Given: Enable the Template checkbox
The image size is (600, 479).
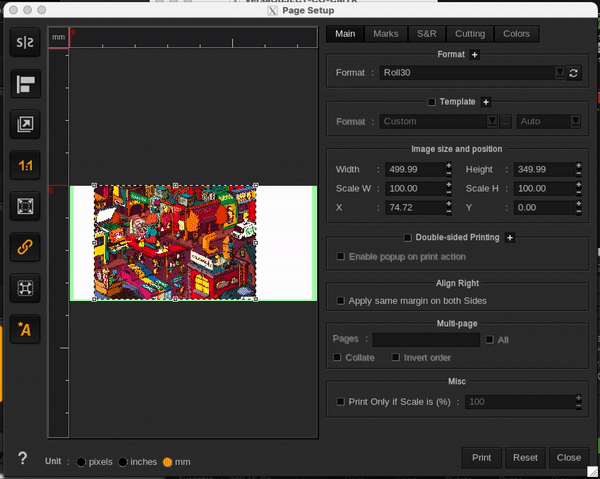Looking at the screenshot, I should tap(431, 102).
